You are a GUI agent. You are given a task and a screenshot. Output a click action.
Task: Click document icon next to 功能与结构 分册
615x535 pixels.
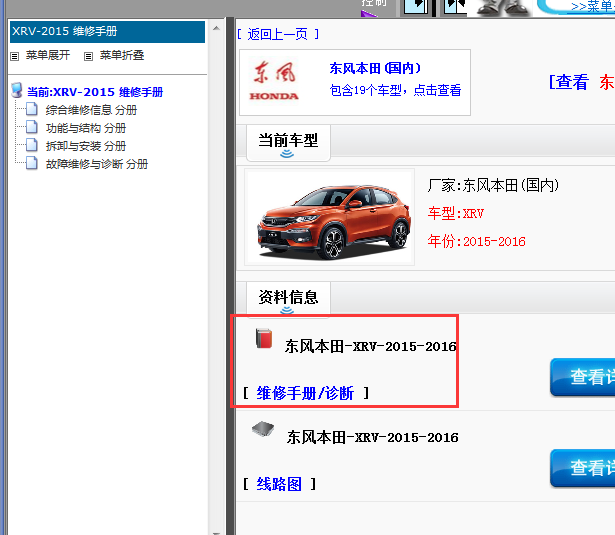(32, 127)
